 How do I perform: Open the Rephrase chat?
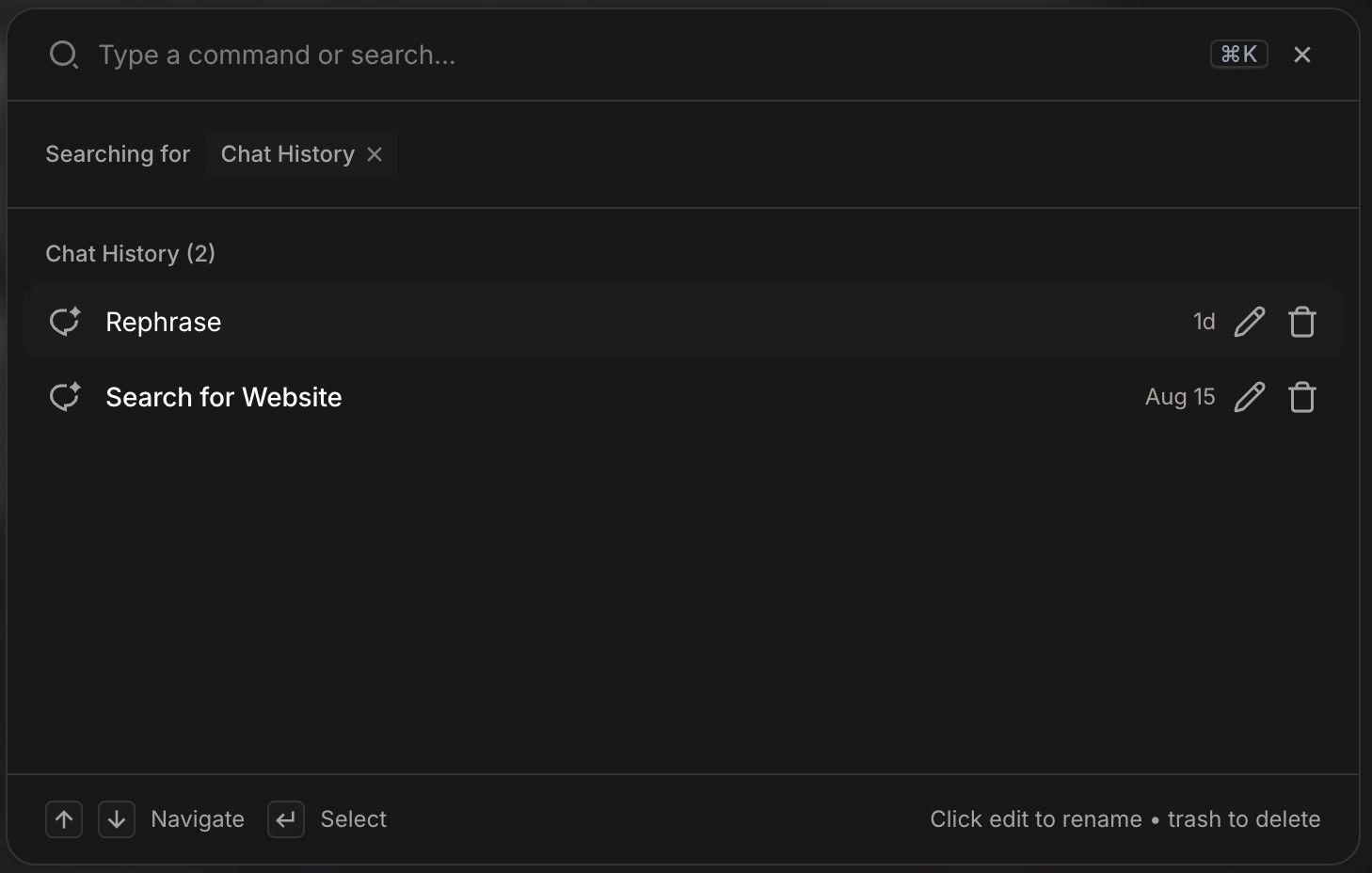click(682, 322)
